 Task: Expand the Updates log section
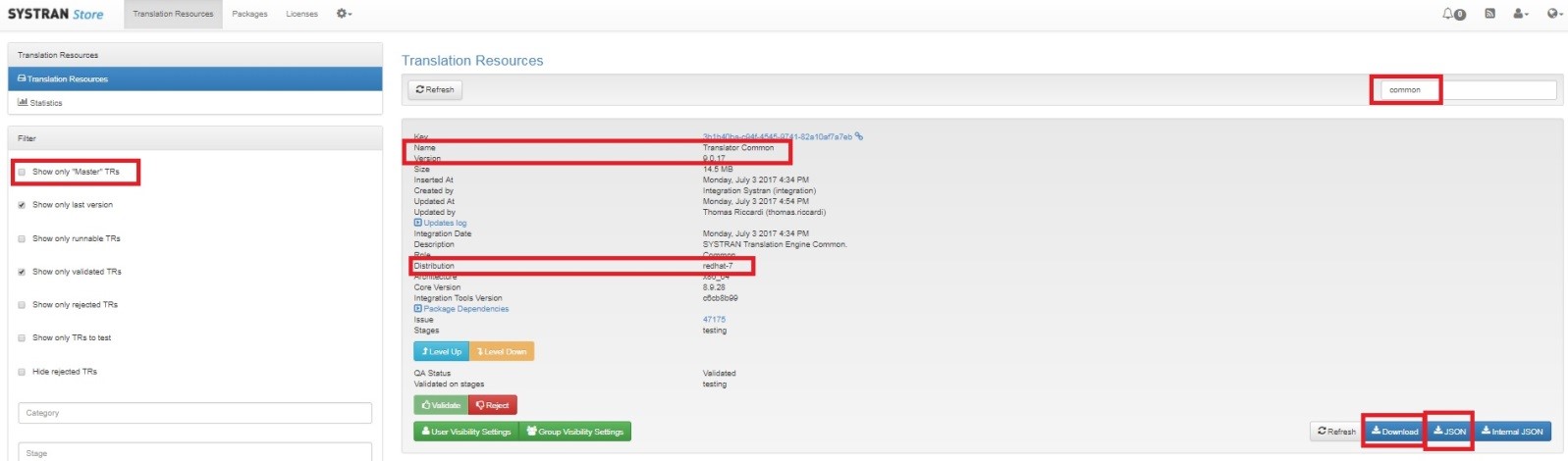click(441, 223)
